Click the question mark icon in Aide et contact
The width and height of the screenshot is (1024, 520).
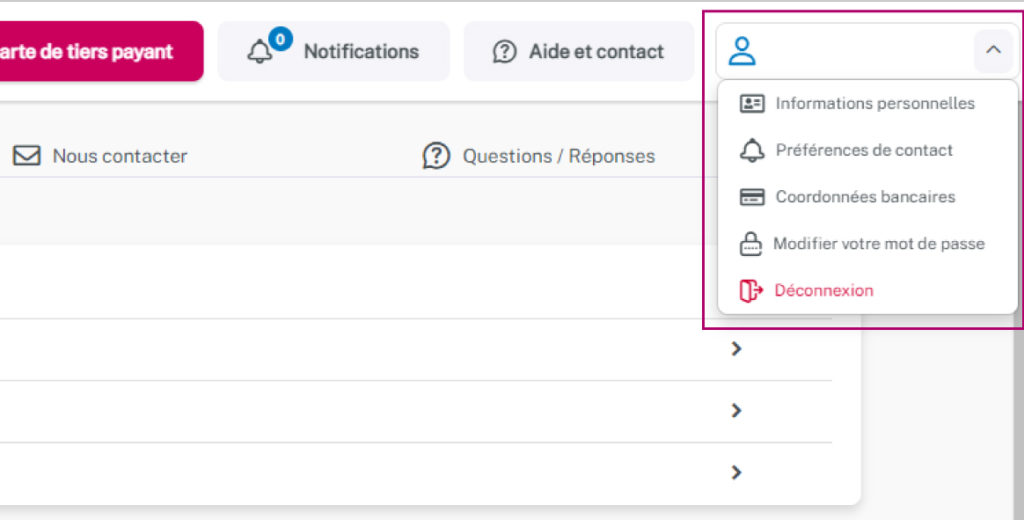tap(505, 52)
